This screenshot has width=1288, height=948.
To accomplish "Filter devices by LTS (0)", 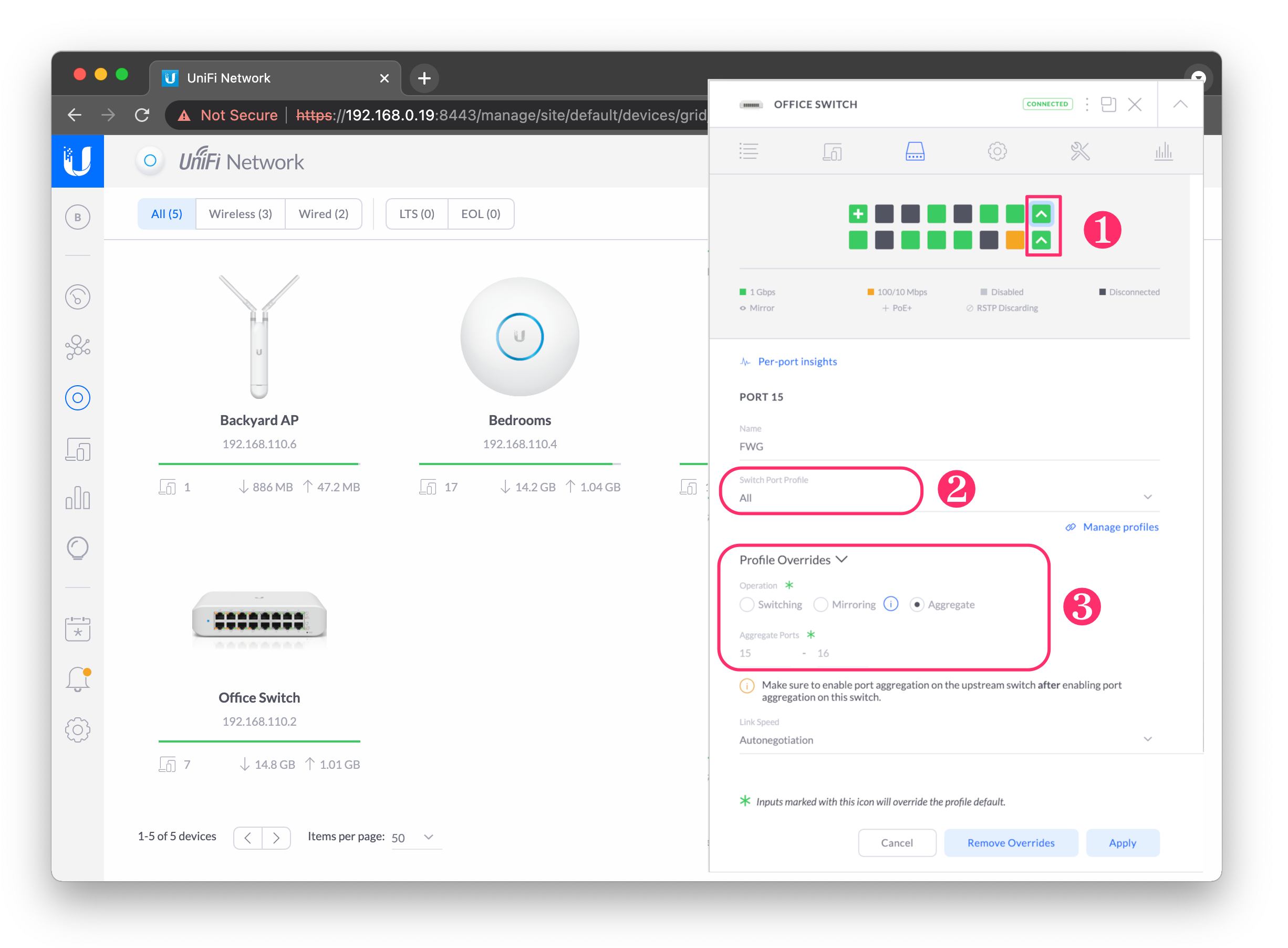I will click(x=417, y=213).
